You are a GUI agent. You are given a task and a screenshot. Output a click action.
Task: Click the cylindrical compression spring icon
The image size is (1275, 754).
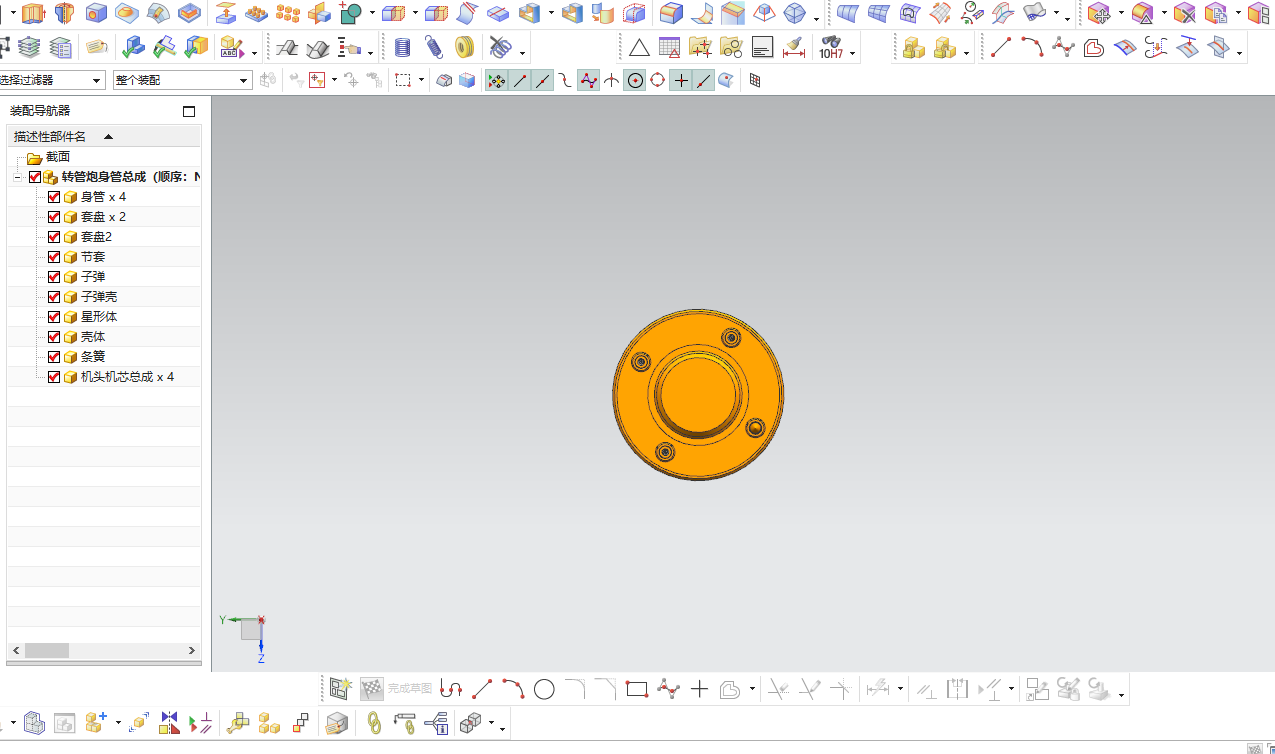coord(402,47)
